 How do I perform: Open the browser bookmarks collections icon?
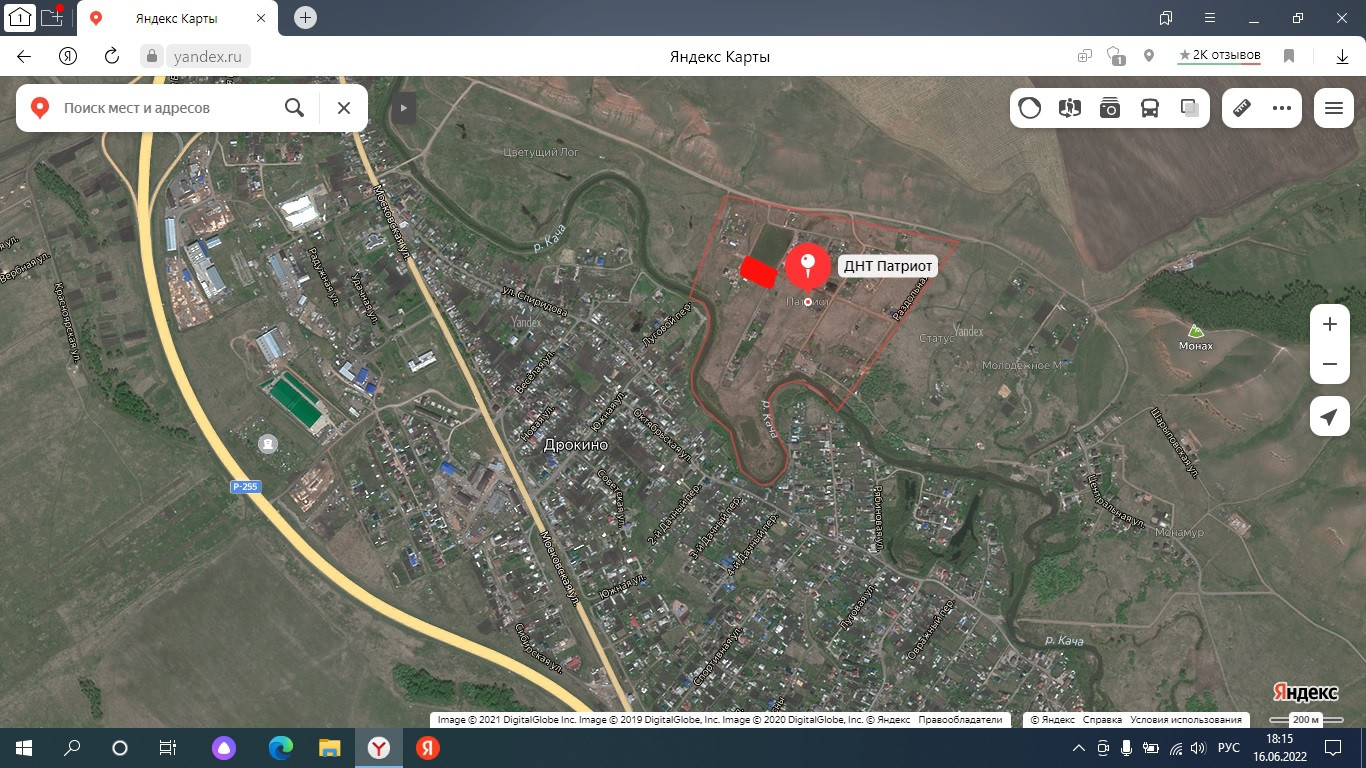[1166, 18]
